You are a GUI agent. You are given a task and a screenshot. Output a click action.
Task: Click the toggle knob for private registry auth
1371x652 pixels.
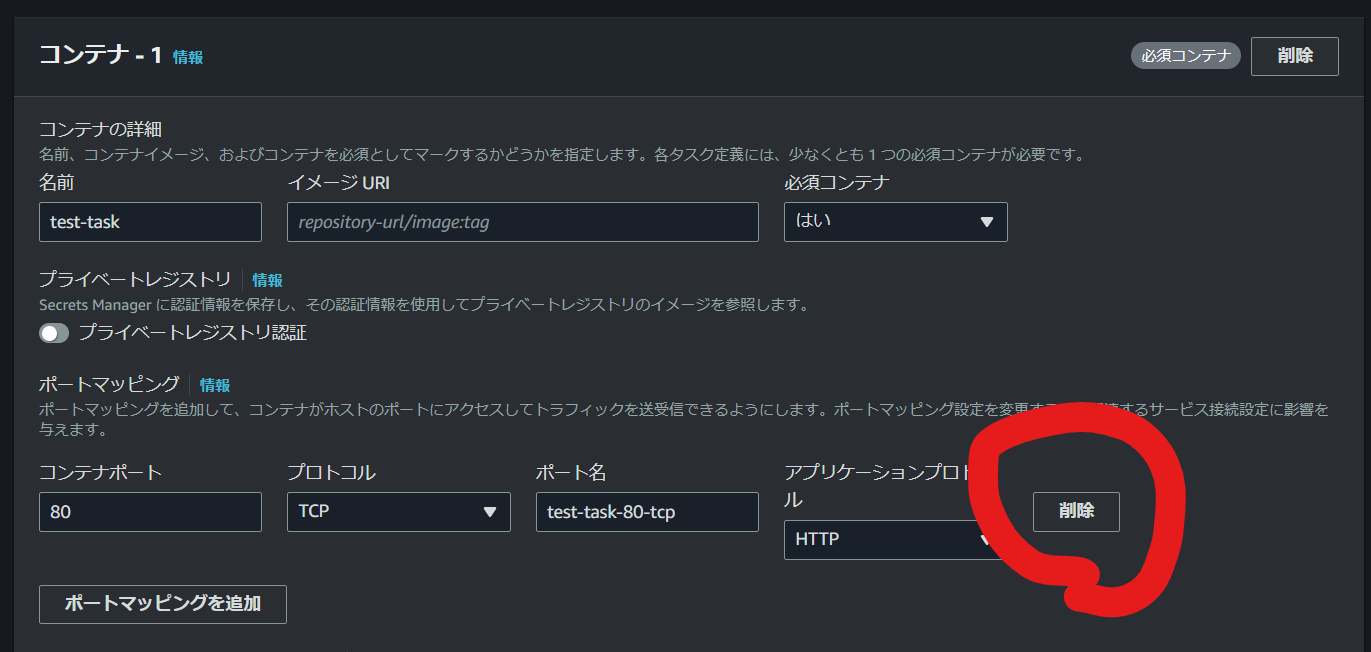(x=48, y=333)
